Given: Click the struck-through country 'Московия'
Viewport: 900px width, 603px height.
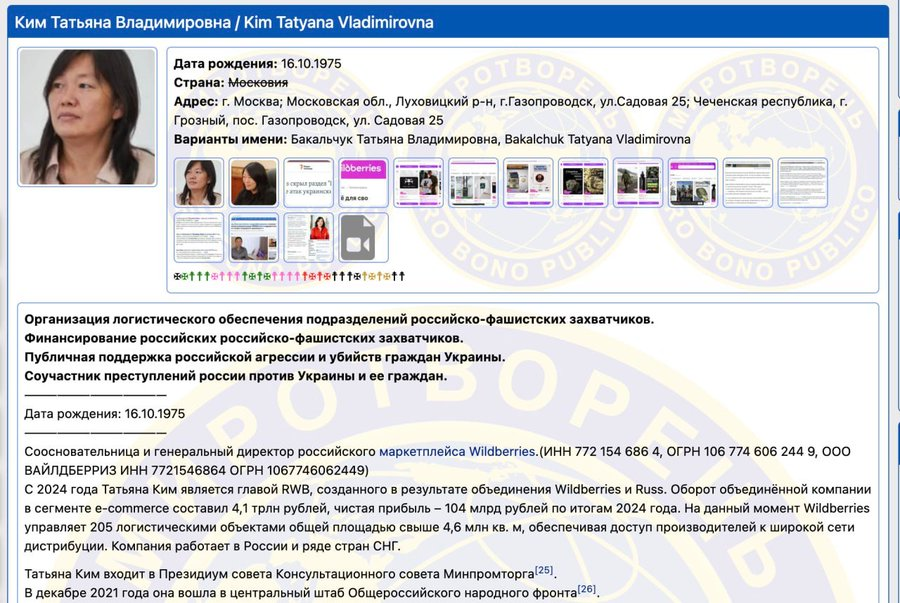Looking at the screenshot, I should pos(258,83).
